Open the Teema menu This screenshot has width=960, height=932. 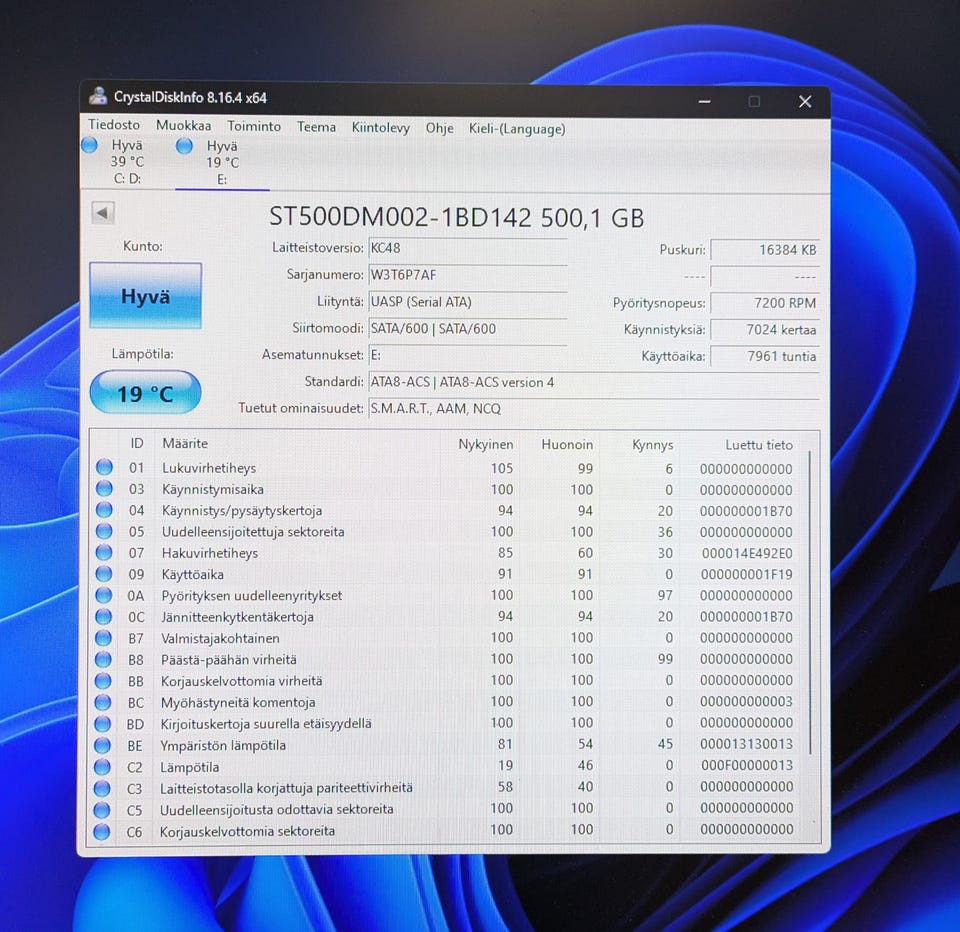tap(316, 127)
